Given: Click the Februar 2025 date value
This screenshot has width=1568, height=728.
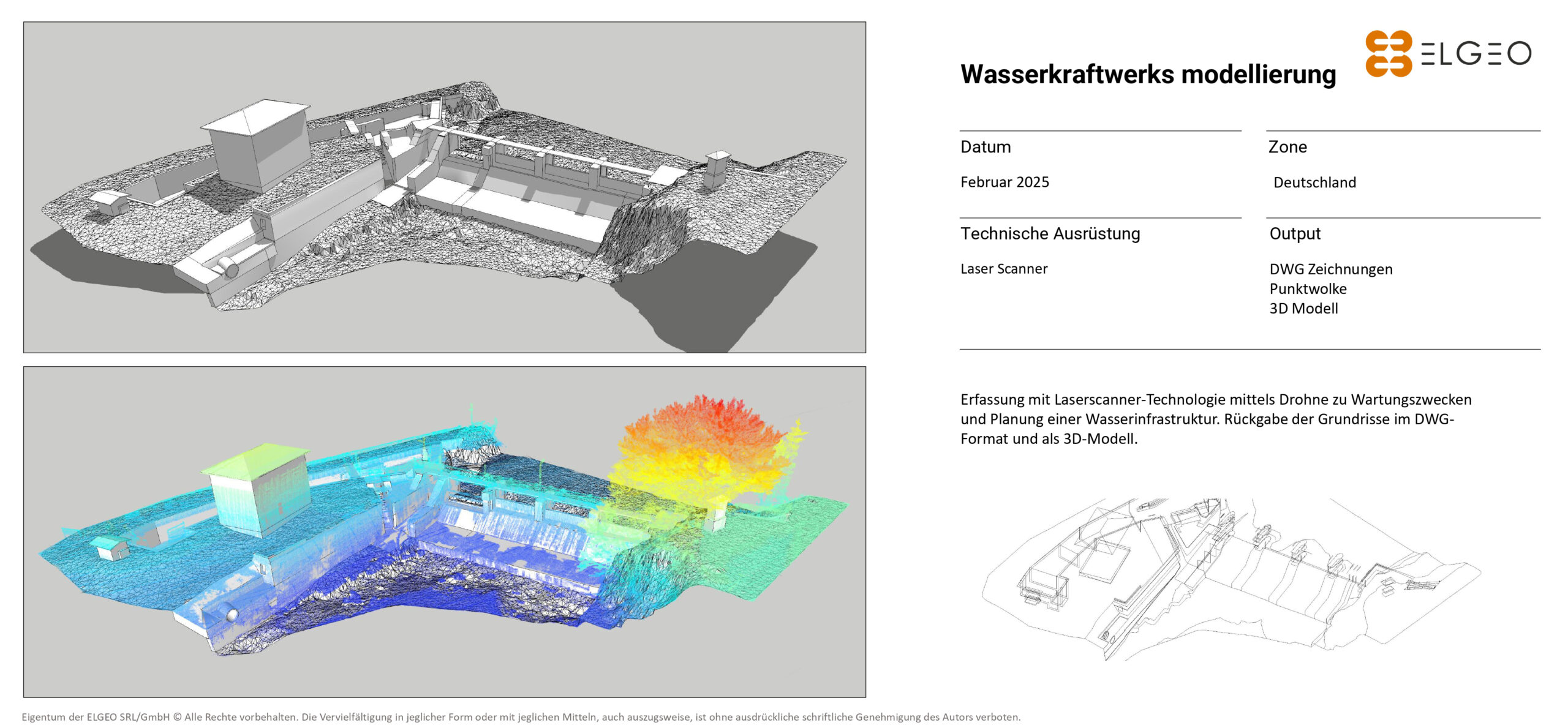Looking at the screenshot, I should coord(1005,182).
